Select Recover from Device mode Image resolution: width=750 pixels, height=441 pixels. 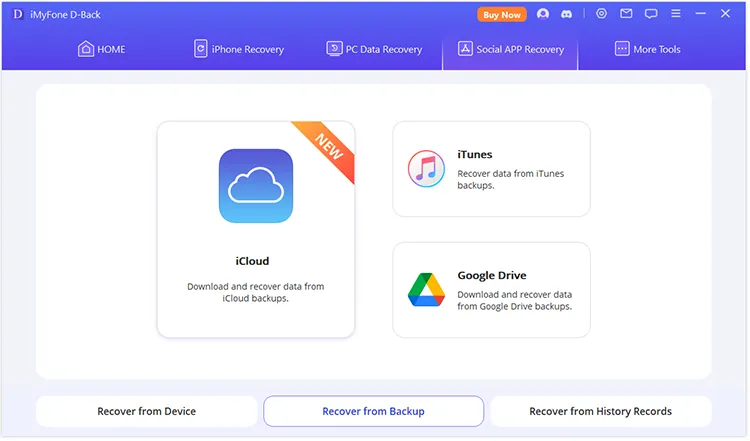pyautogui.click(x=146, y=411)
